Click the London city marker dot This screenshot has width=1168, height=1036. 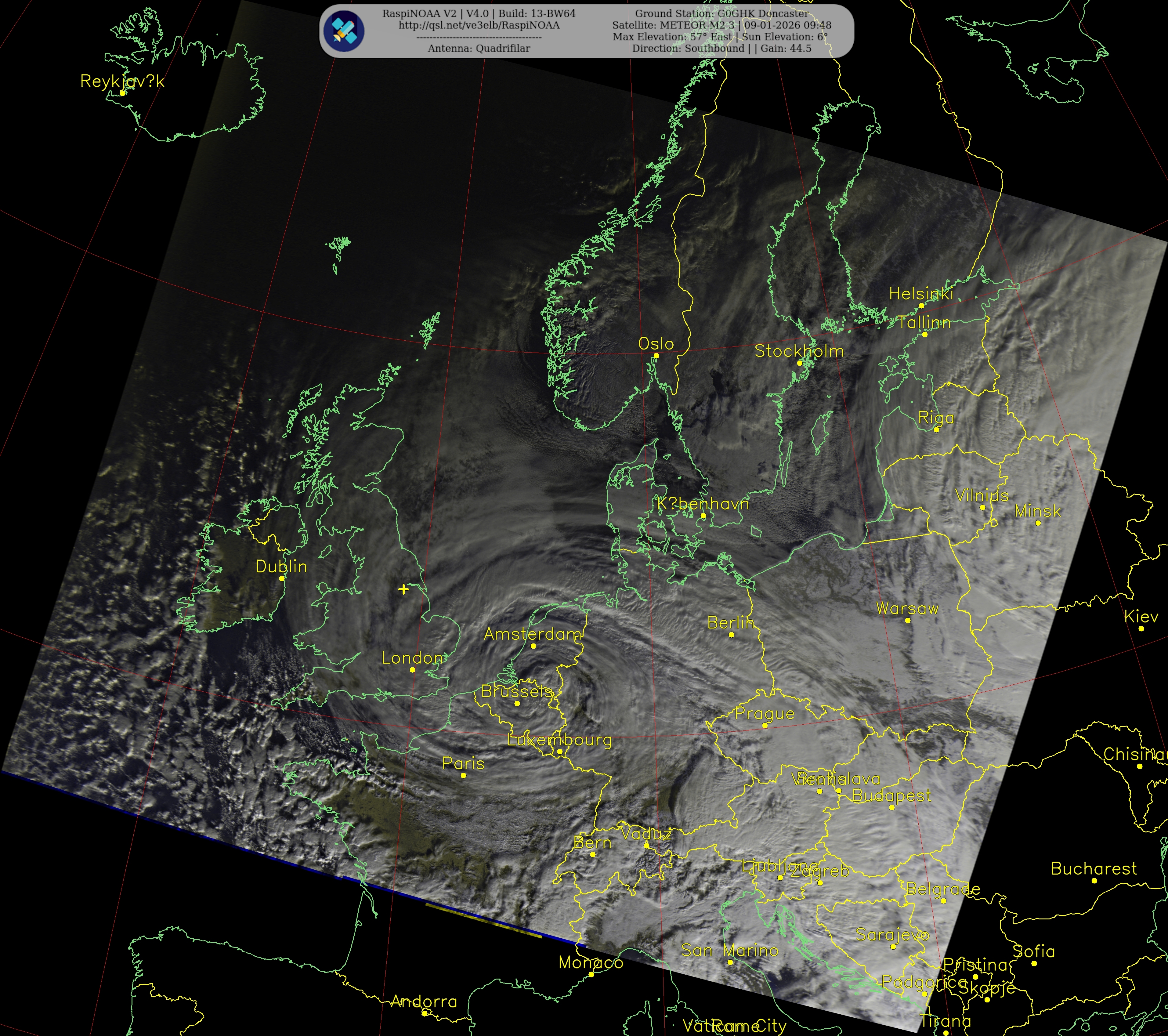(413, 670)
